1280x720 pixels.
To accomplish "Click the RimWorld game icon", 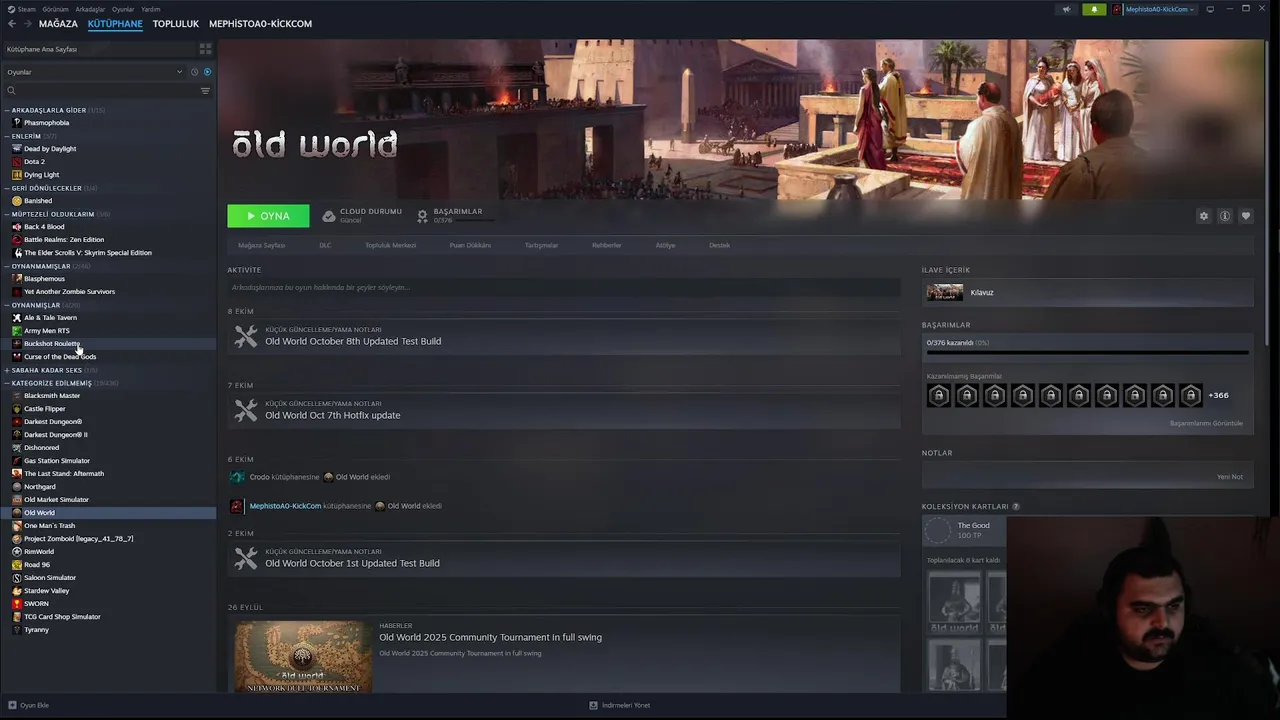I will tap(17, 552).
